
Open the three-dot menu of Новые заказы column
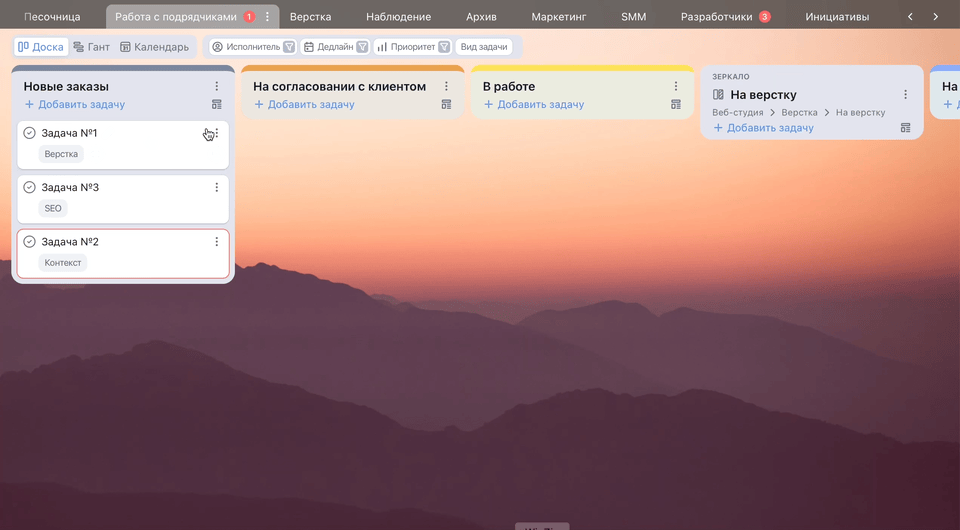tap(217, 87)
